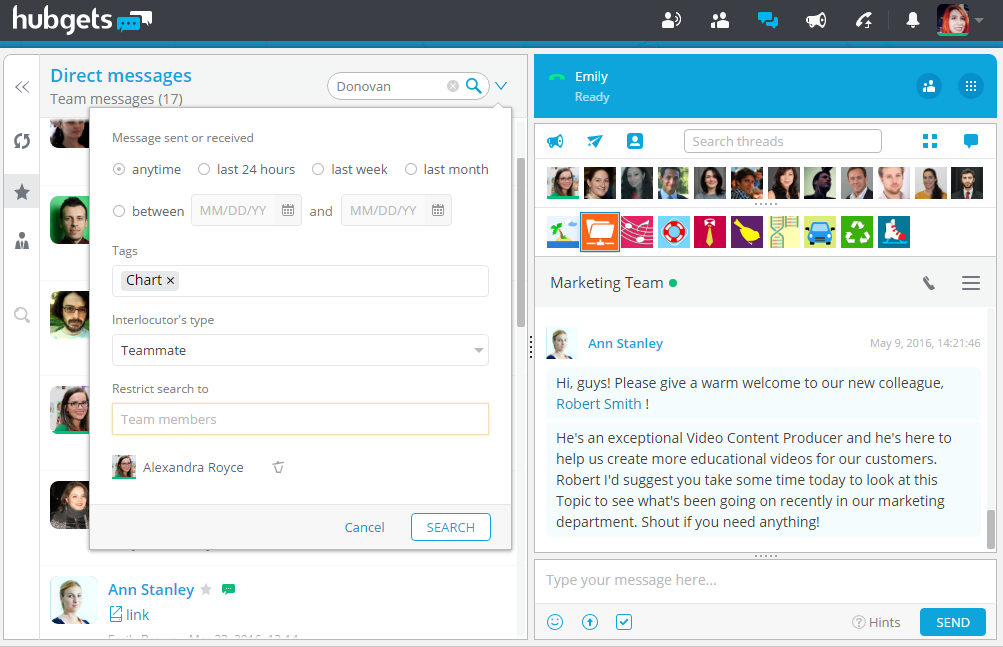
Task: Click the chat messages icon in top bar
Action: pyautogui.click(x=768, y=20)
